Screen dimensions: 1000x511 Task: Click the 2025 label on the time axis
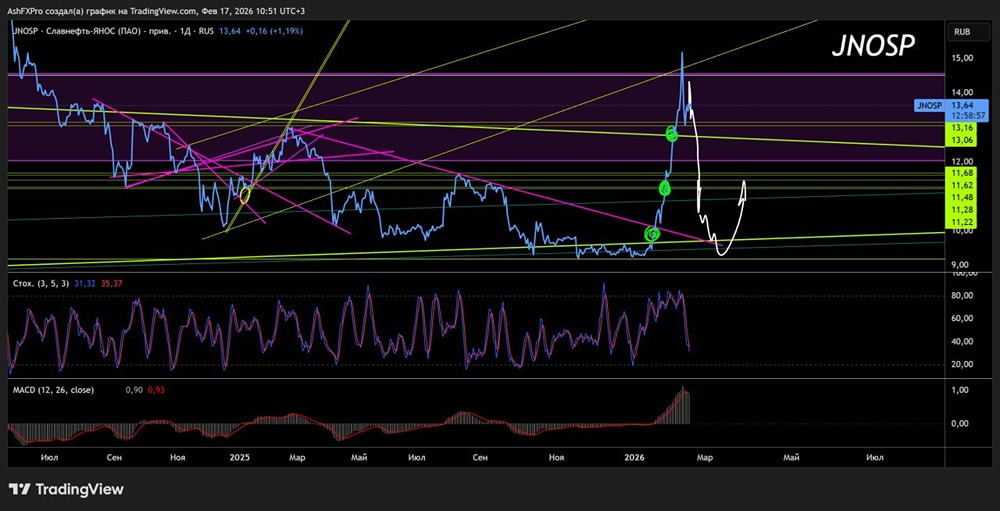pos(239,458)
